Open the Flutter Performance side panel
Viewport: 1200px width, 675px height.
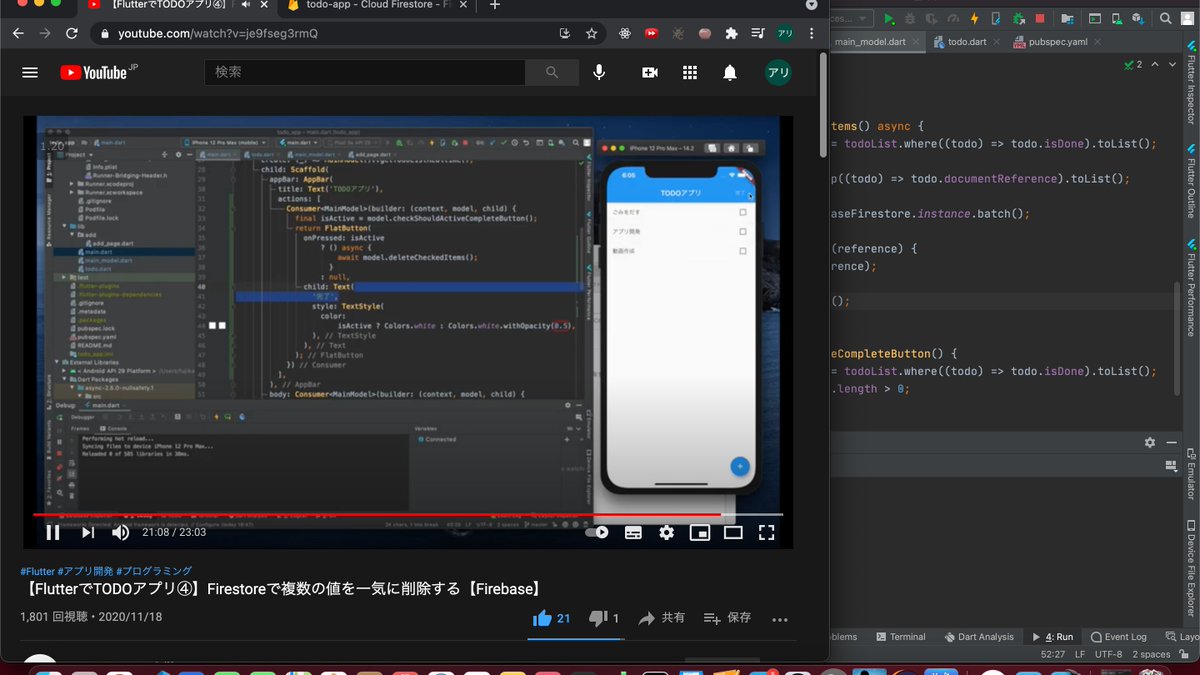1191,288
